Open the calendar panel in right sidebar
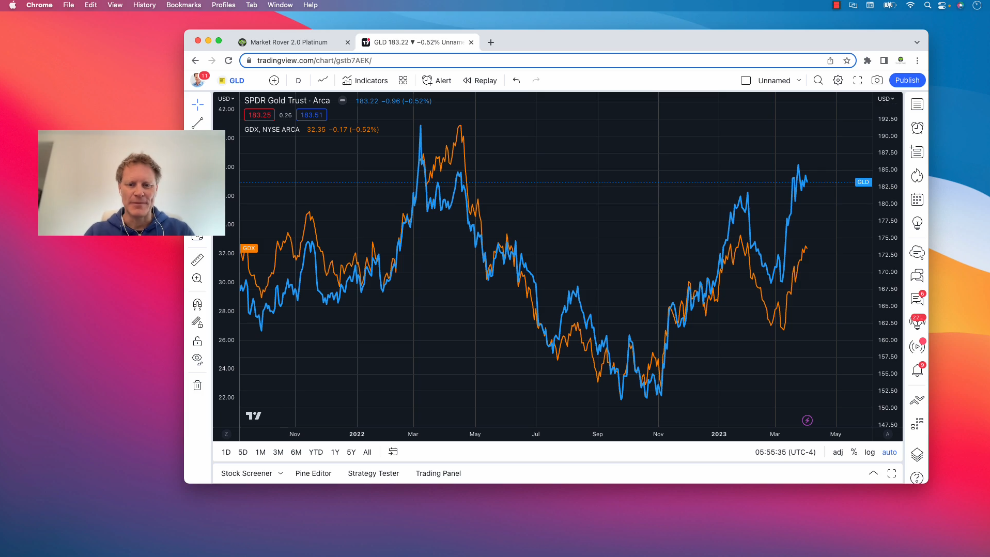 point(917,199)
